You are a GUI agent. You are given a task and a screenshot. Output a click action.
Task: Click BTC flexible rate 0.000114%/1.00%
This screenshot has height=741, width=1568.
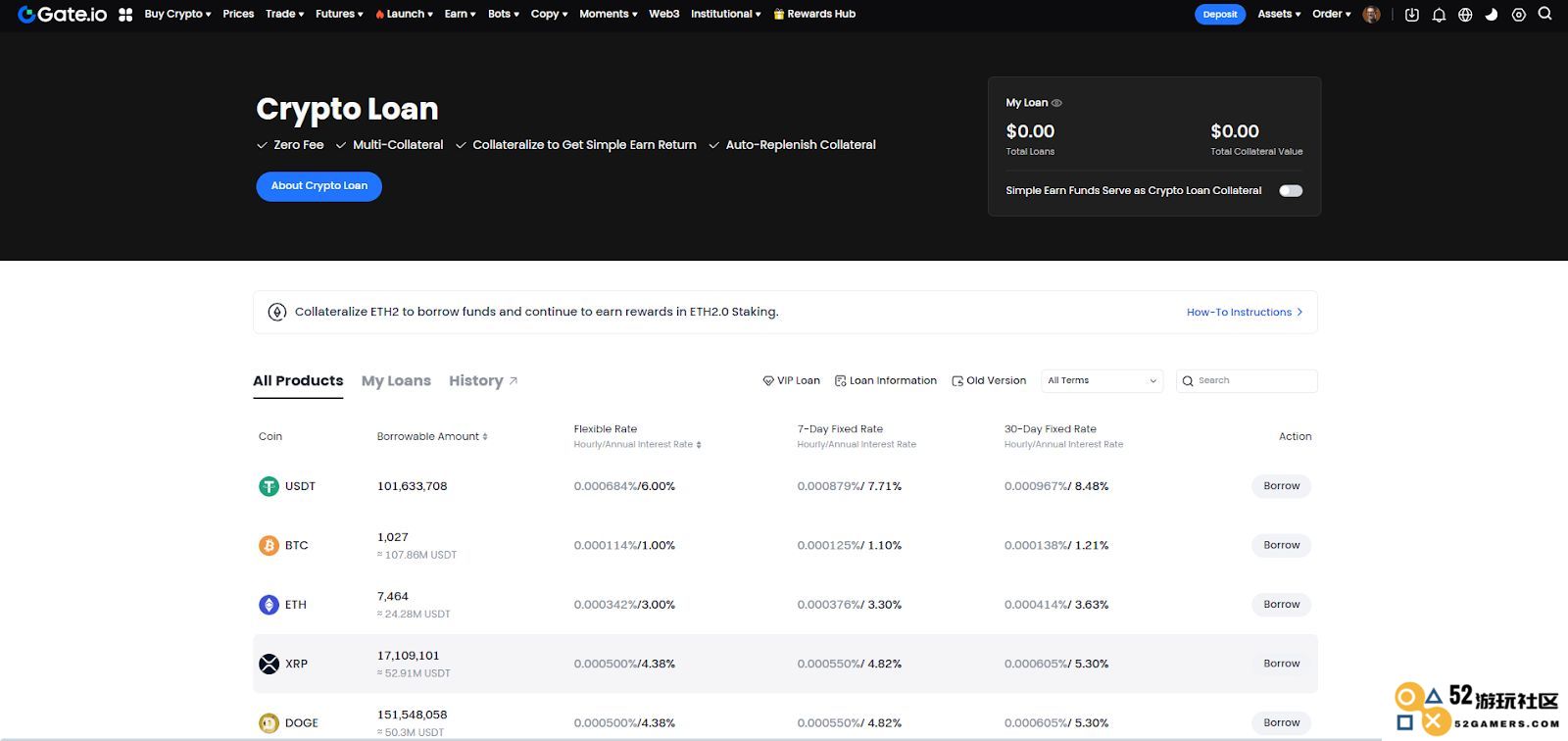point(624,546)
